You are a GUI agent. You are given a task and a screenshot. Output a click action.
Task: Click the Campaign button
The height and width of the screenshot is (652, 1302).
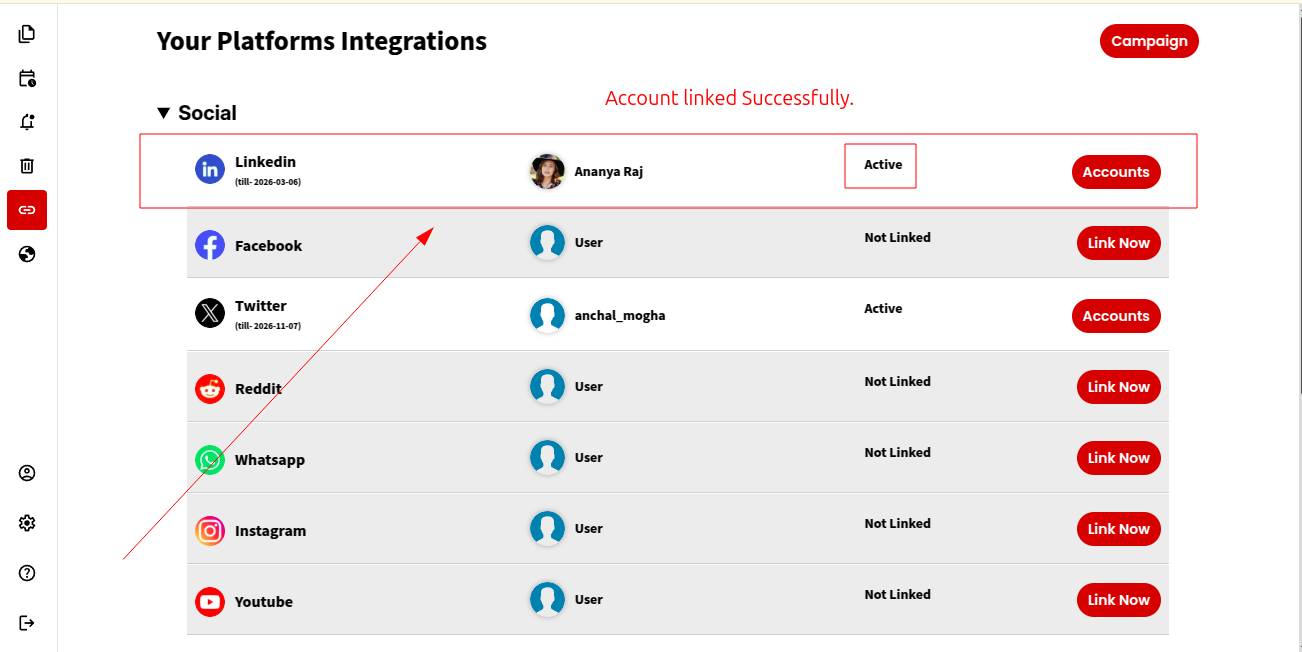pyautogui.click(x=1149, y=41)
